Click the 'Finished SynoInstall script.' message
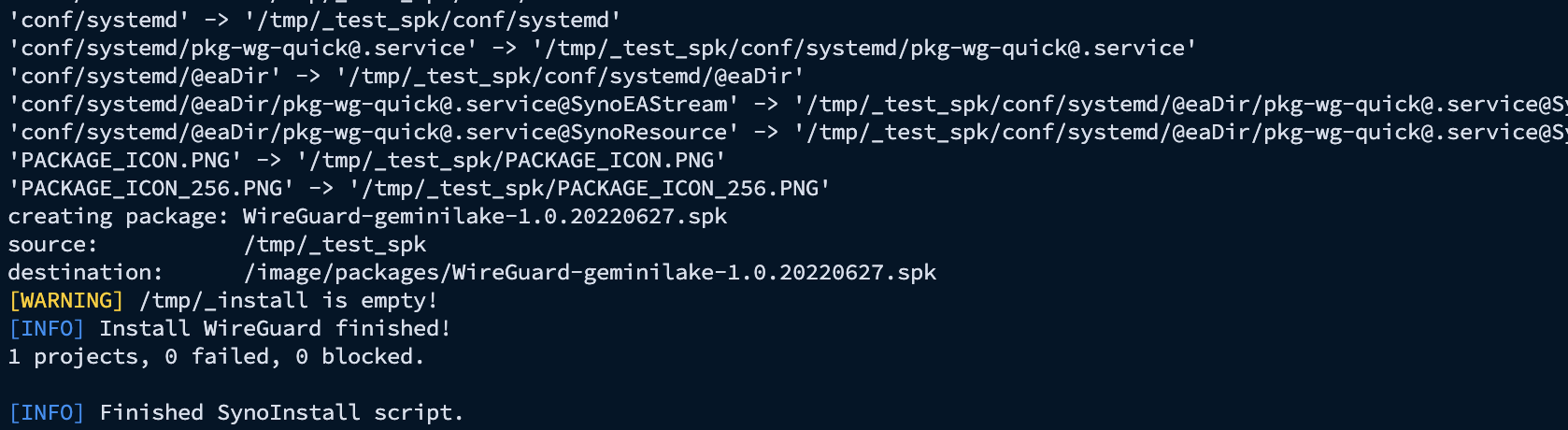Viewport: 1568px width, 430px height. click(x=281, y=413)
